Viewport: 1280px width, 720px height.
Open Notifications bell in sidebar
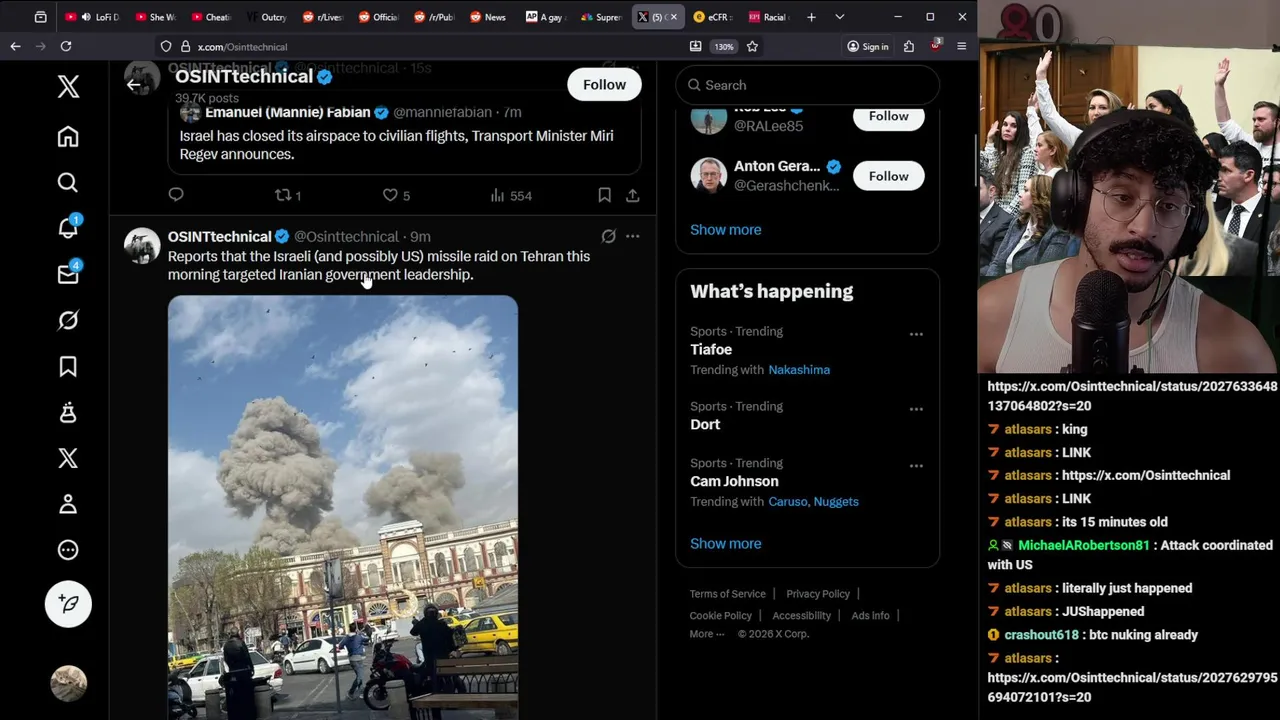(68, 227)
